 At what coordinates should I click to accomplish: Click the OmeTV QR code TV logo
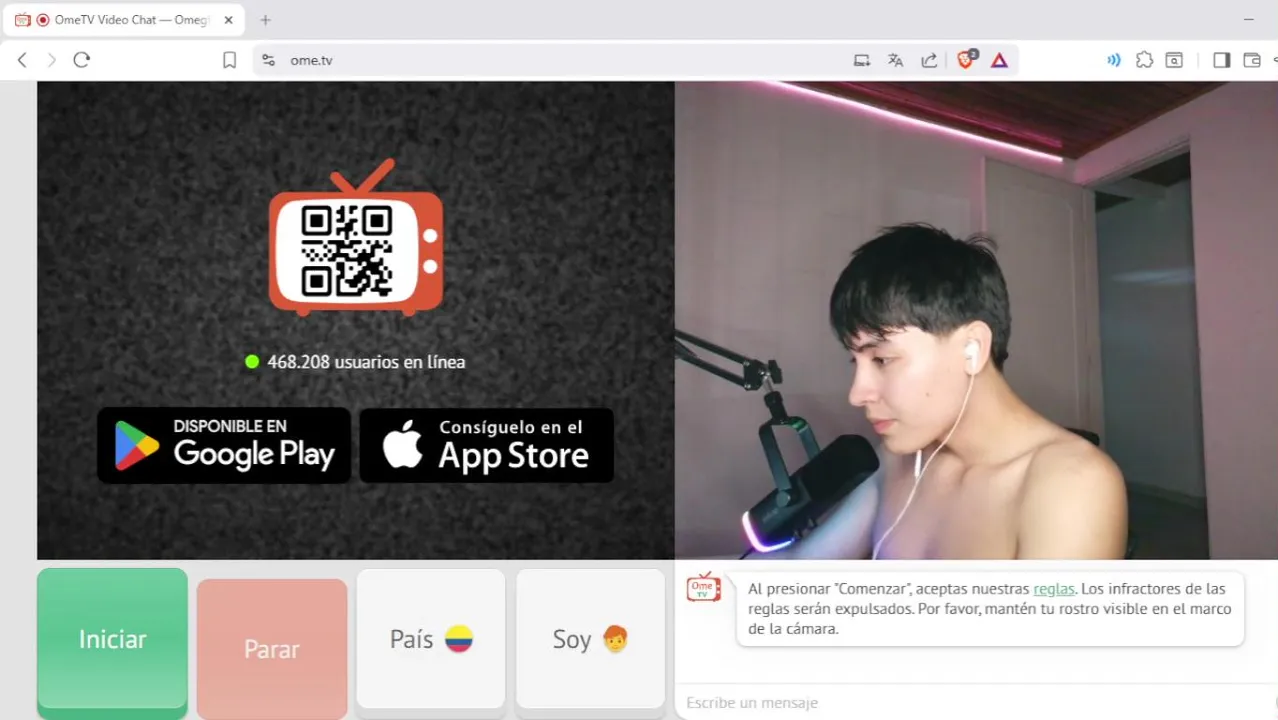[x=356, y=238]
